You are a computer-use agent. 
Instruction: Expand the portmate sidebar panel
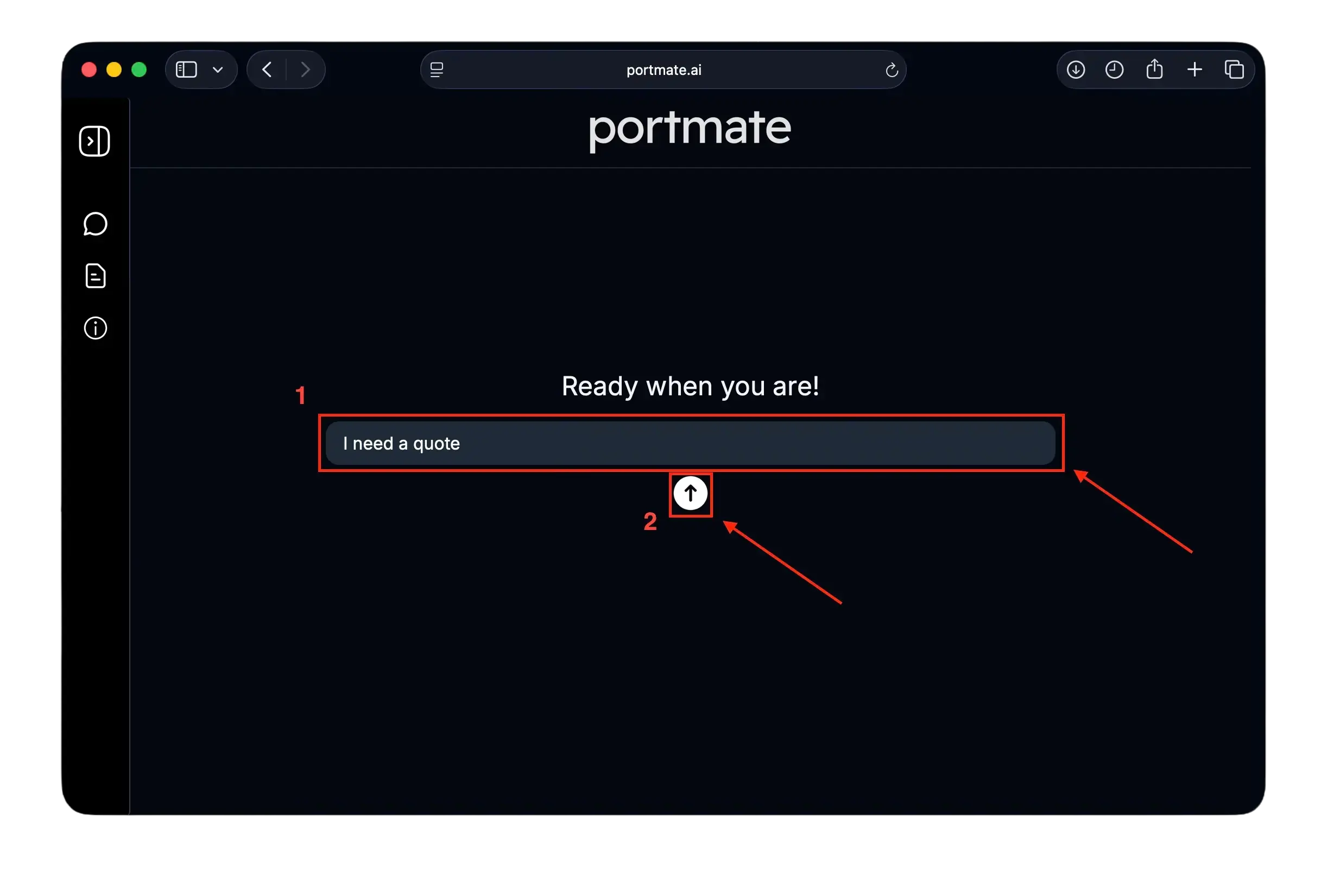(94, 141)
